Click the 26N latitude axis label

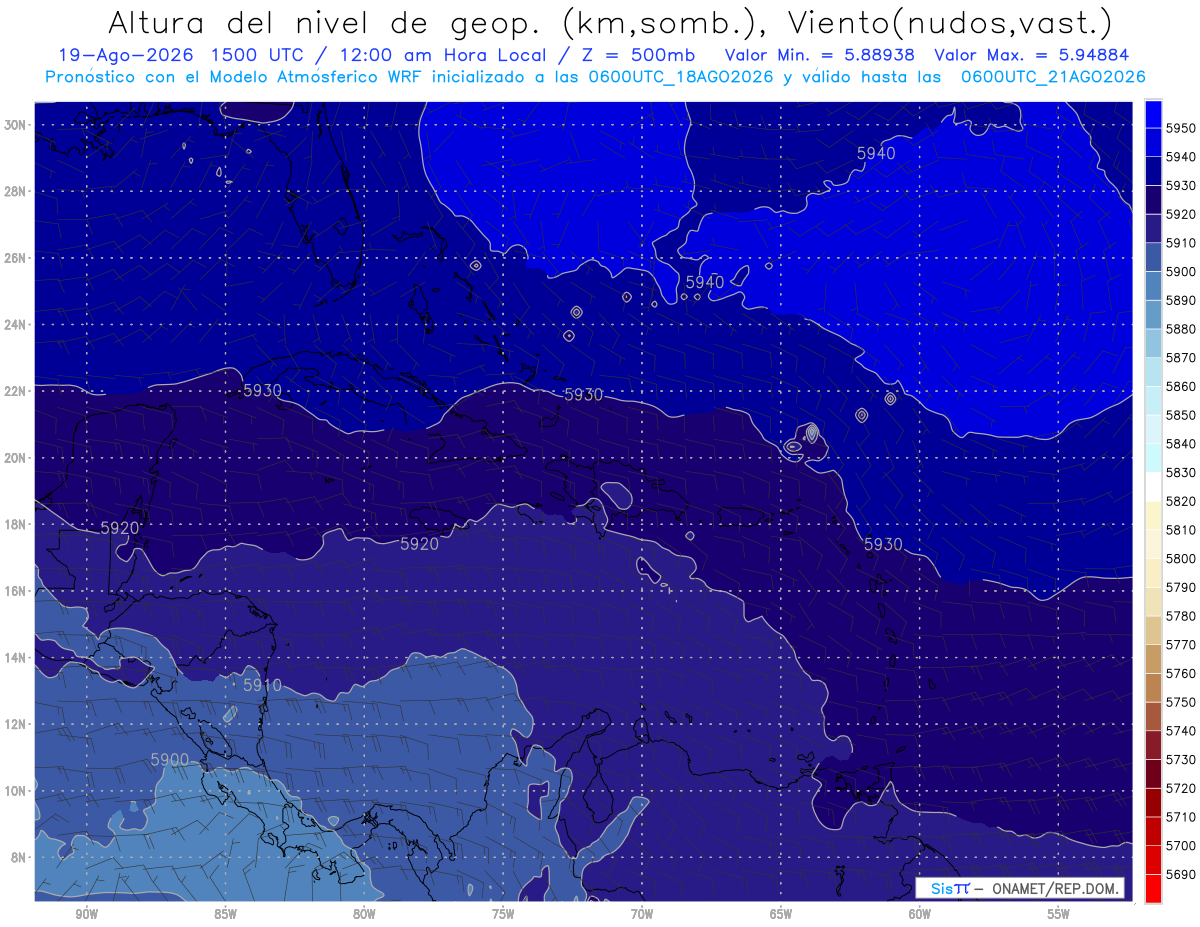(x=15, y=258)
